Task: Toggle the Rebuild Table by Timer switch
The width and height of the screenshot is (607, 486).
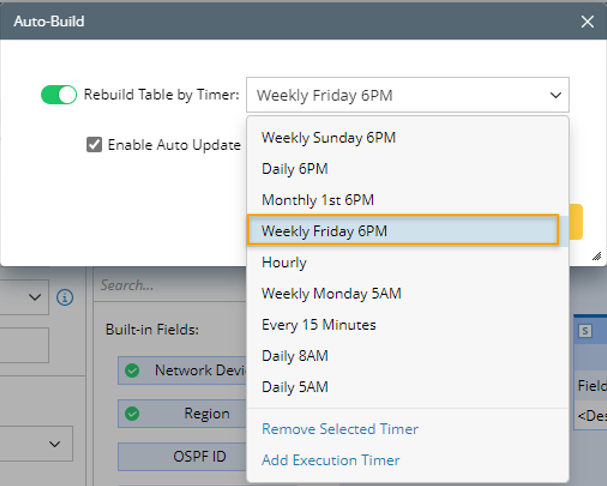Action: point(58,95)
